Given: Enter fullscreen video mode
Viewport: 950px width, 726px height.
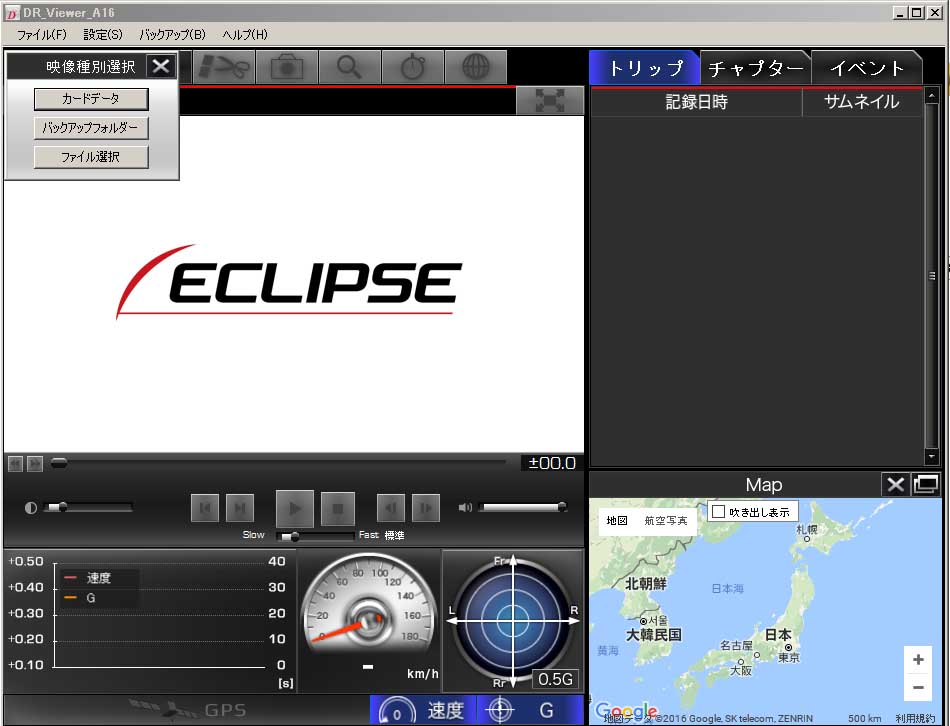Looking at the screenshot, I should tap(550, 100).
